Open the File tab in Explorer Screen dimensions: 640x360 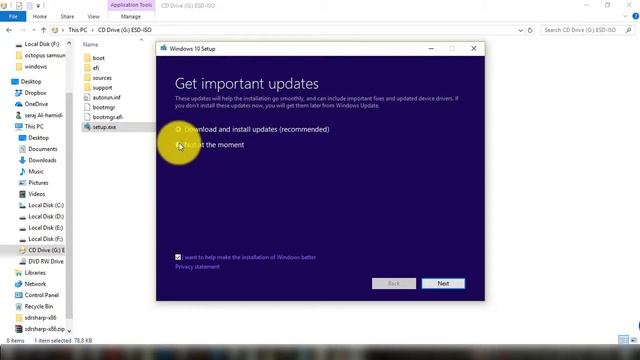pyautogui.click(x=13, y=16)
